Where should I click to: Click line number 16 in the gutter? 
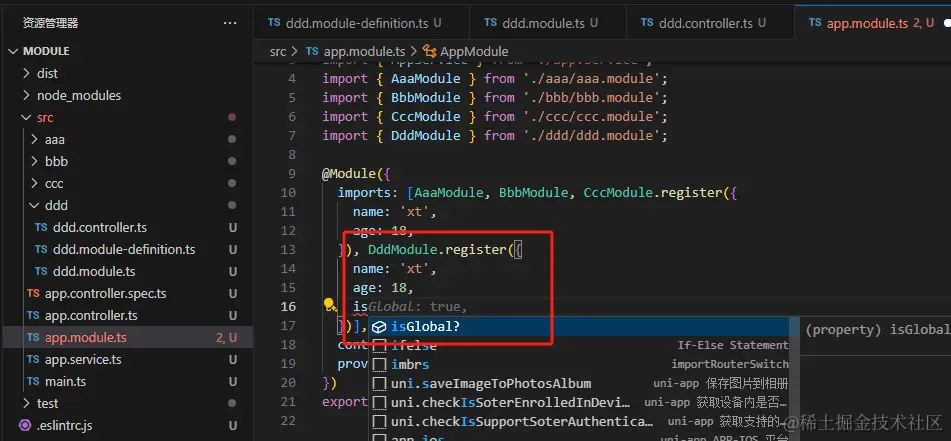289,306
